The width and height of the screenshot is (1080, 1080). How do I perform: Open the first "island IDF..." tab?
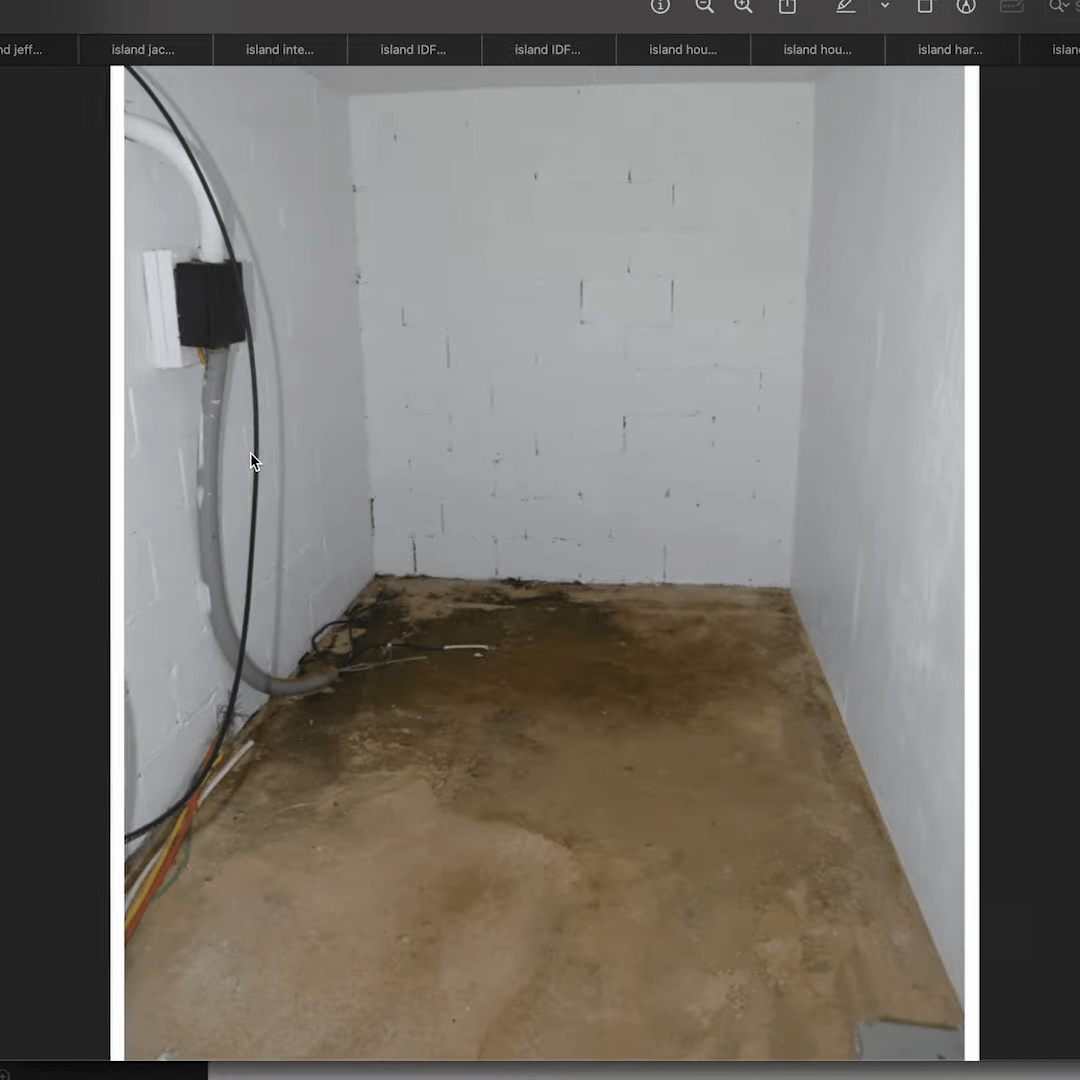pos(414,50)
